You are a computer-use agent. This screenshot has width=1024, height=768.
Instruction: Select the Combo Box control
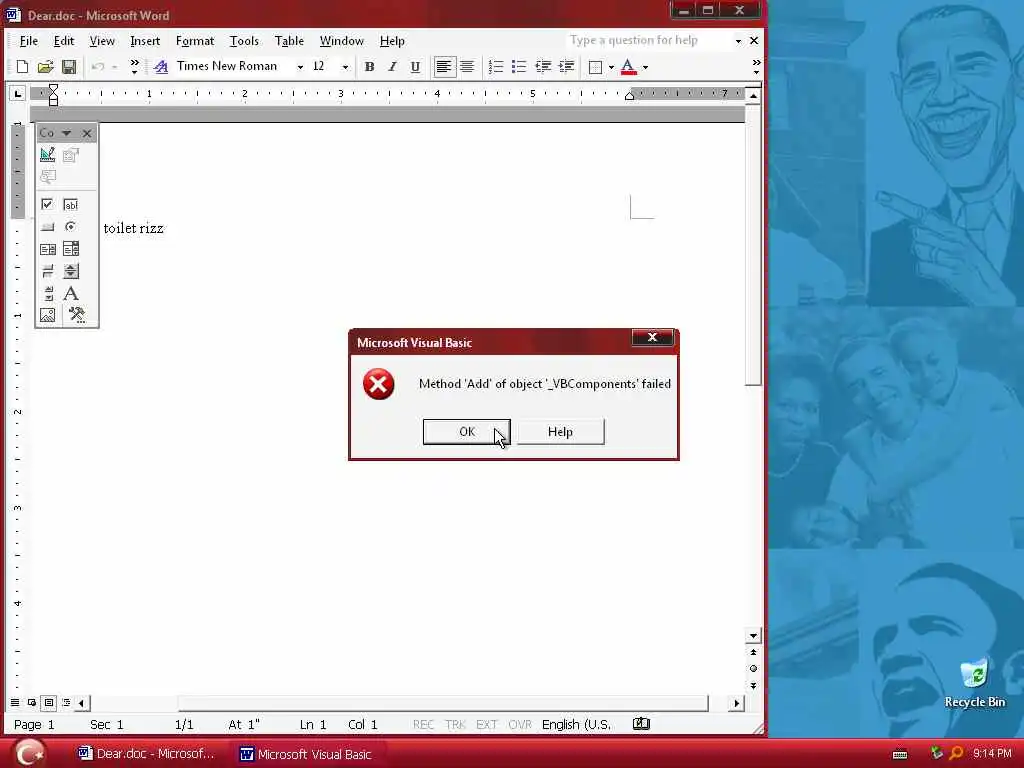point(71,249)
